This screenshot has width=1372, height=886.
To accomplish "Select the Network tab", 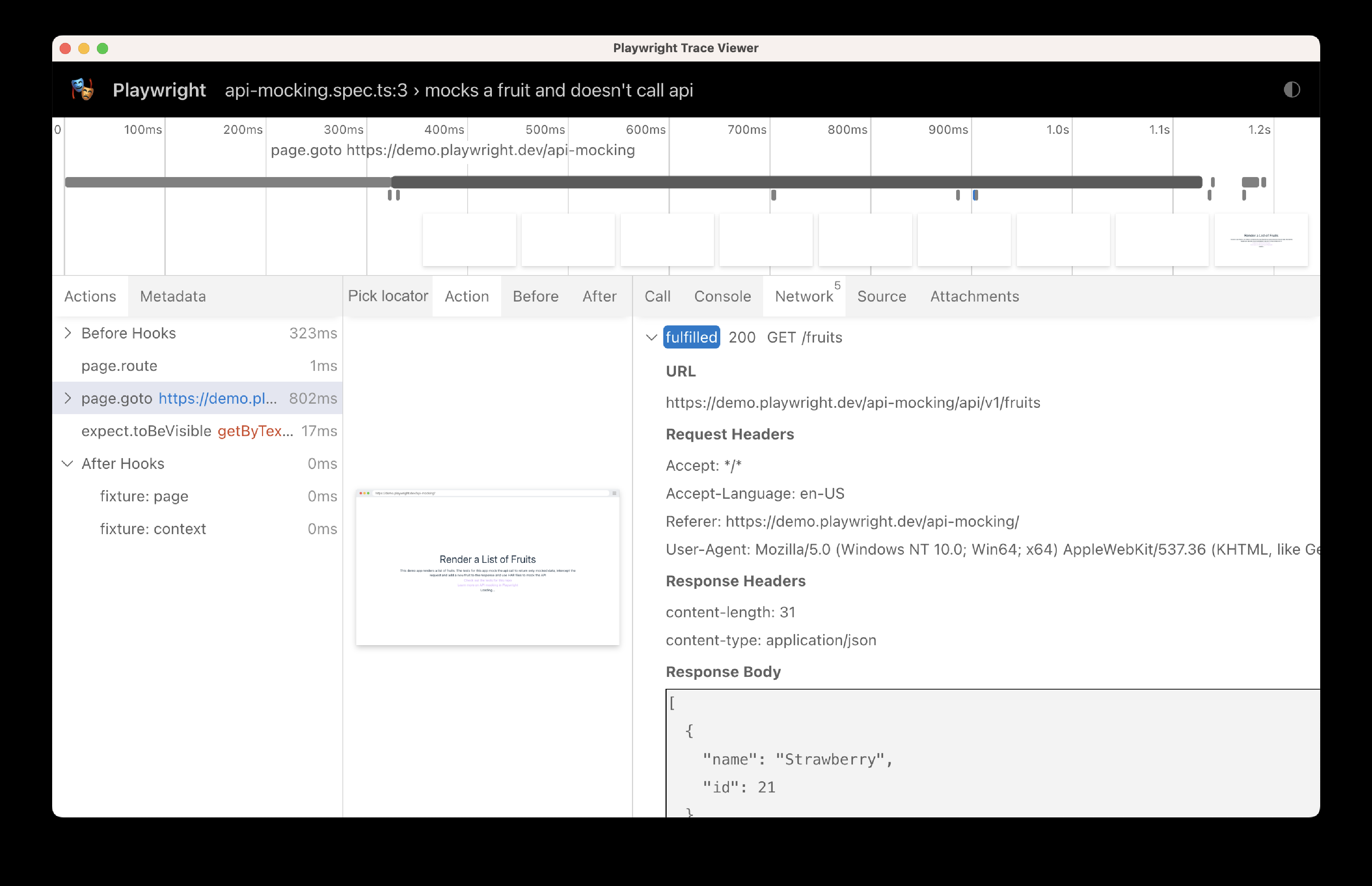I will [804, 296].
